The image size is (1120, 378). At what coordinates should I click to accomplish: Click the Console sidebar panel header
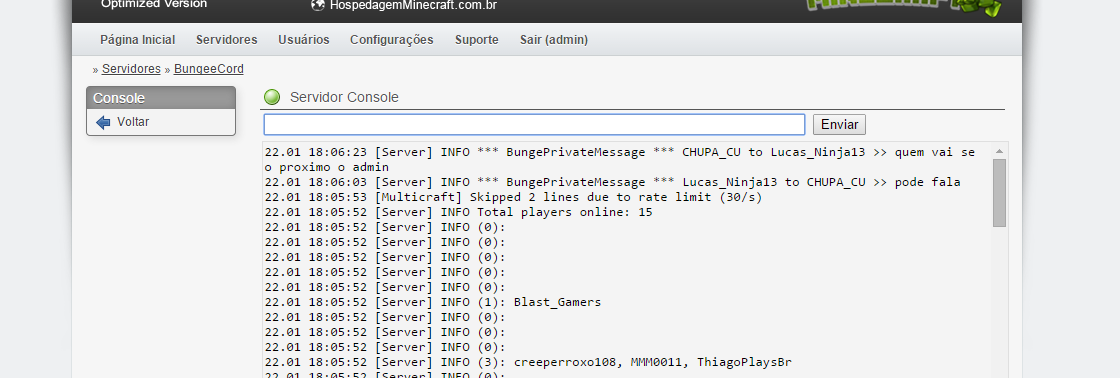tap(161, 98)
